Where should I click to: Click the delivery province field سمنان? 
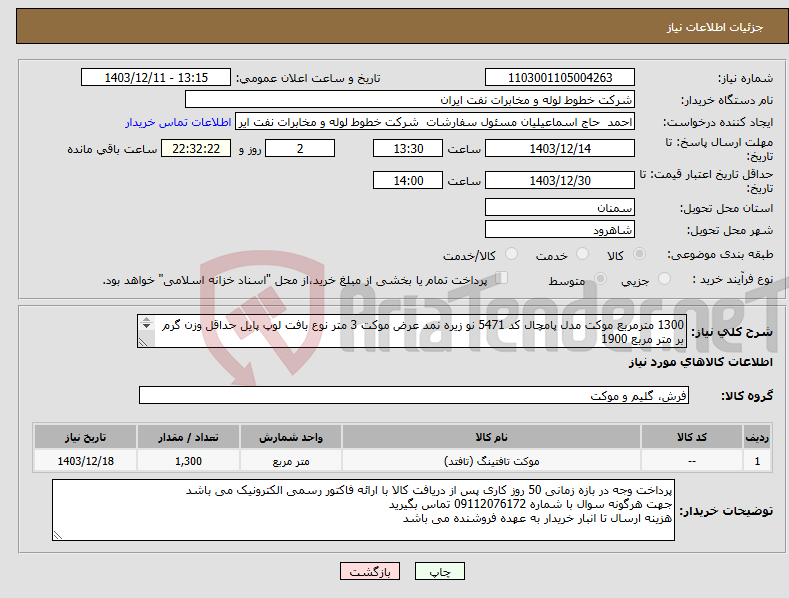pyautogui.click(x=560, y=207)
